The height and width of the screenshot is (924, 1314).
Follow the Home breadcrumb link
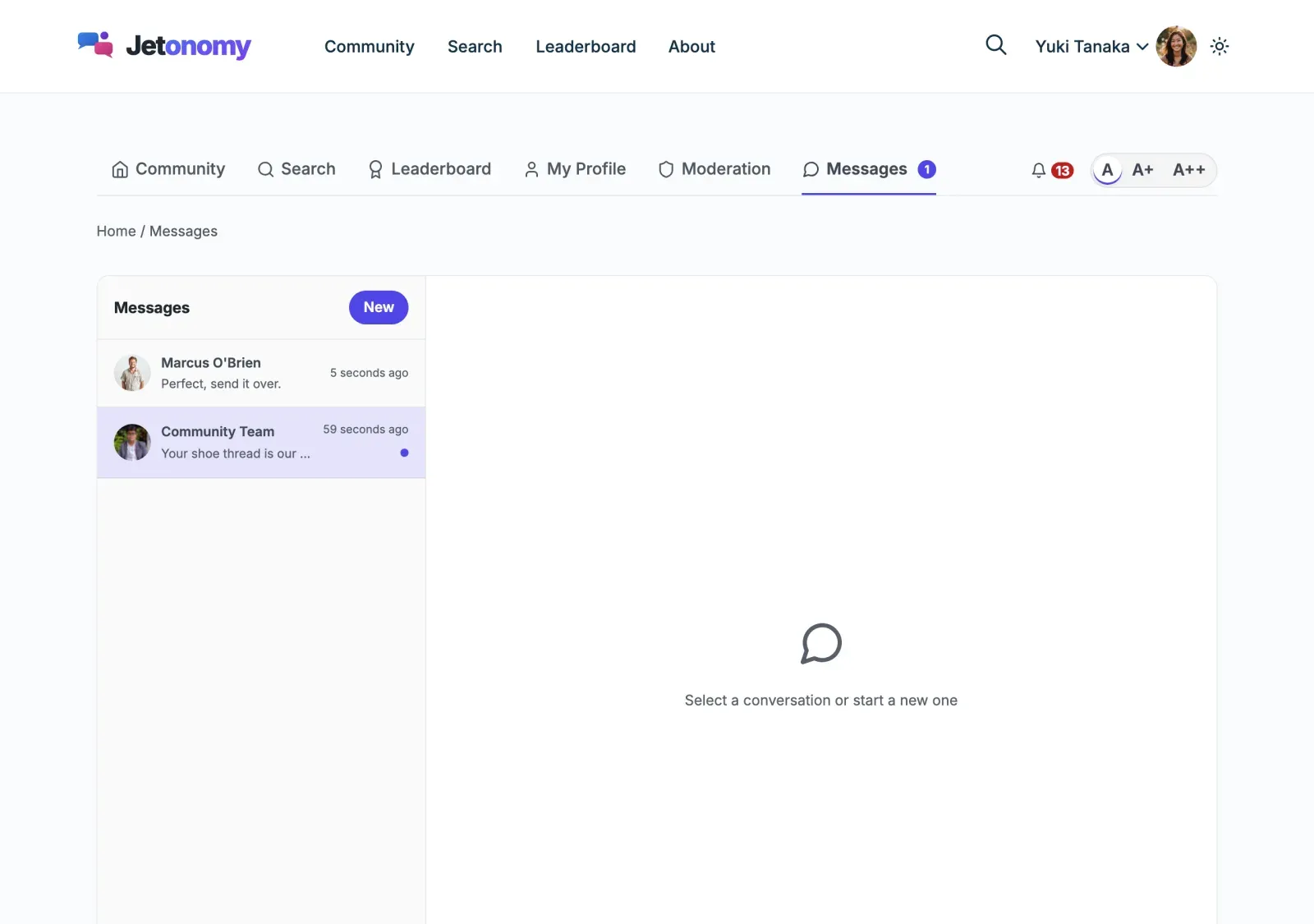116,232
